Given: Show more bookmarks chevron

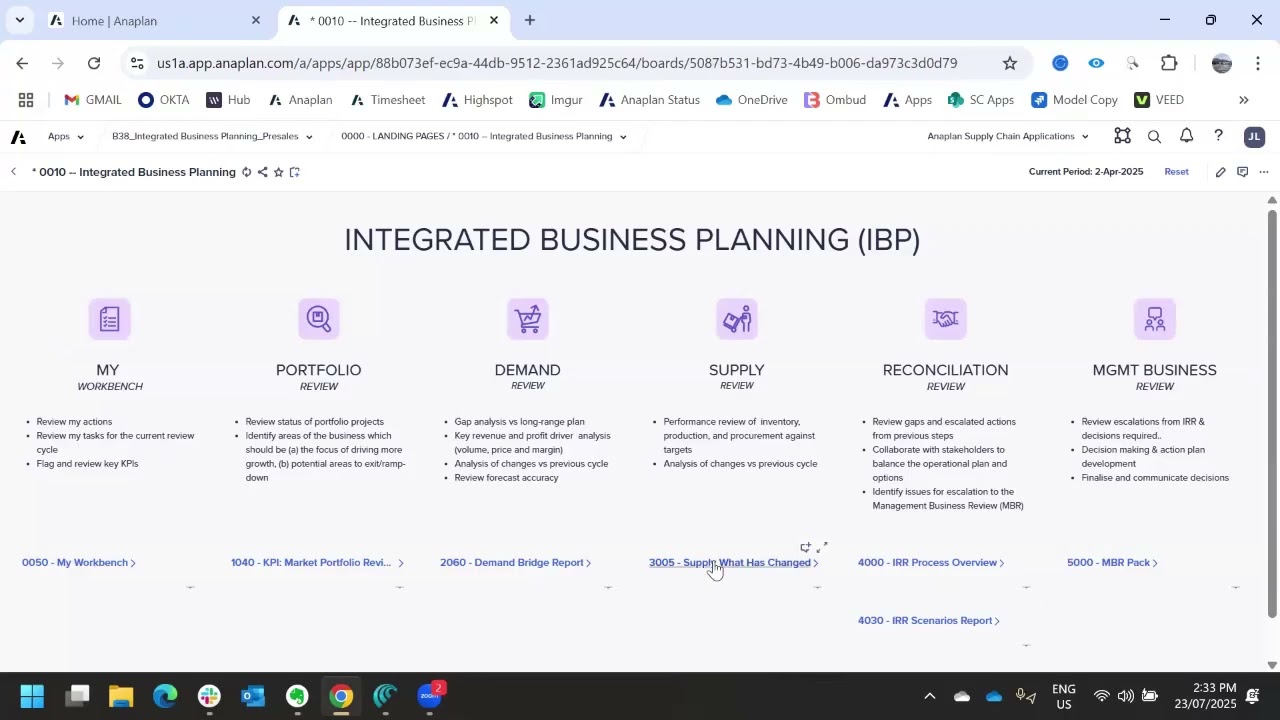Looking at the screenshot, I should tap(1244, 100).
